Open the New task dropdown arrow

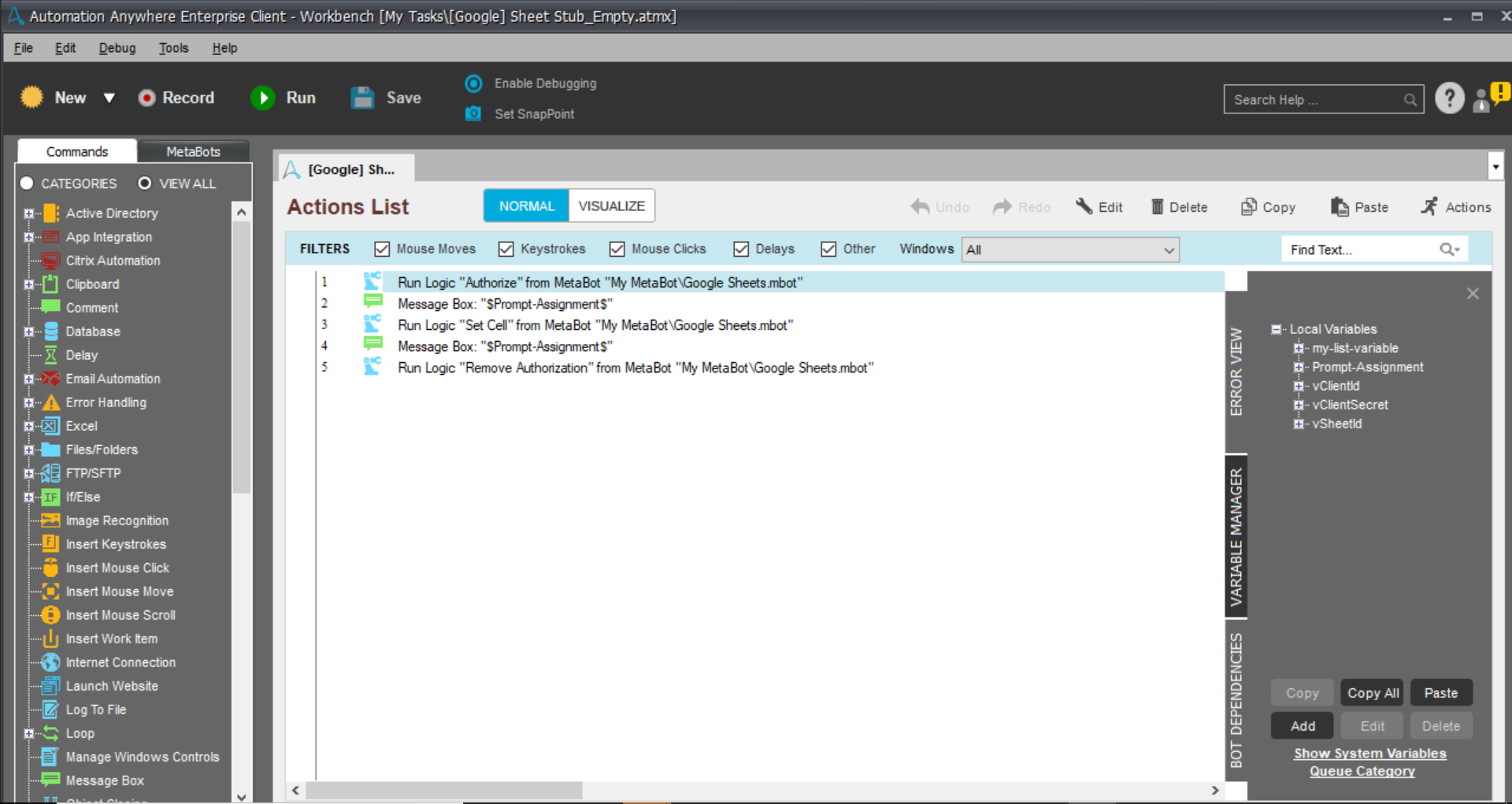109,98
